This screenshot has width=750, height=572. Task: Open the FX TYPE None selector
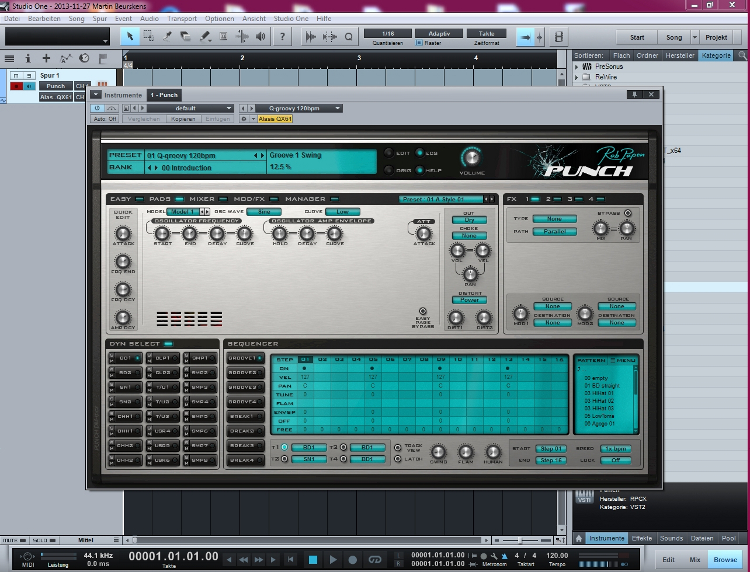coord(554,219)
